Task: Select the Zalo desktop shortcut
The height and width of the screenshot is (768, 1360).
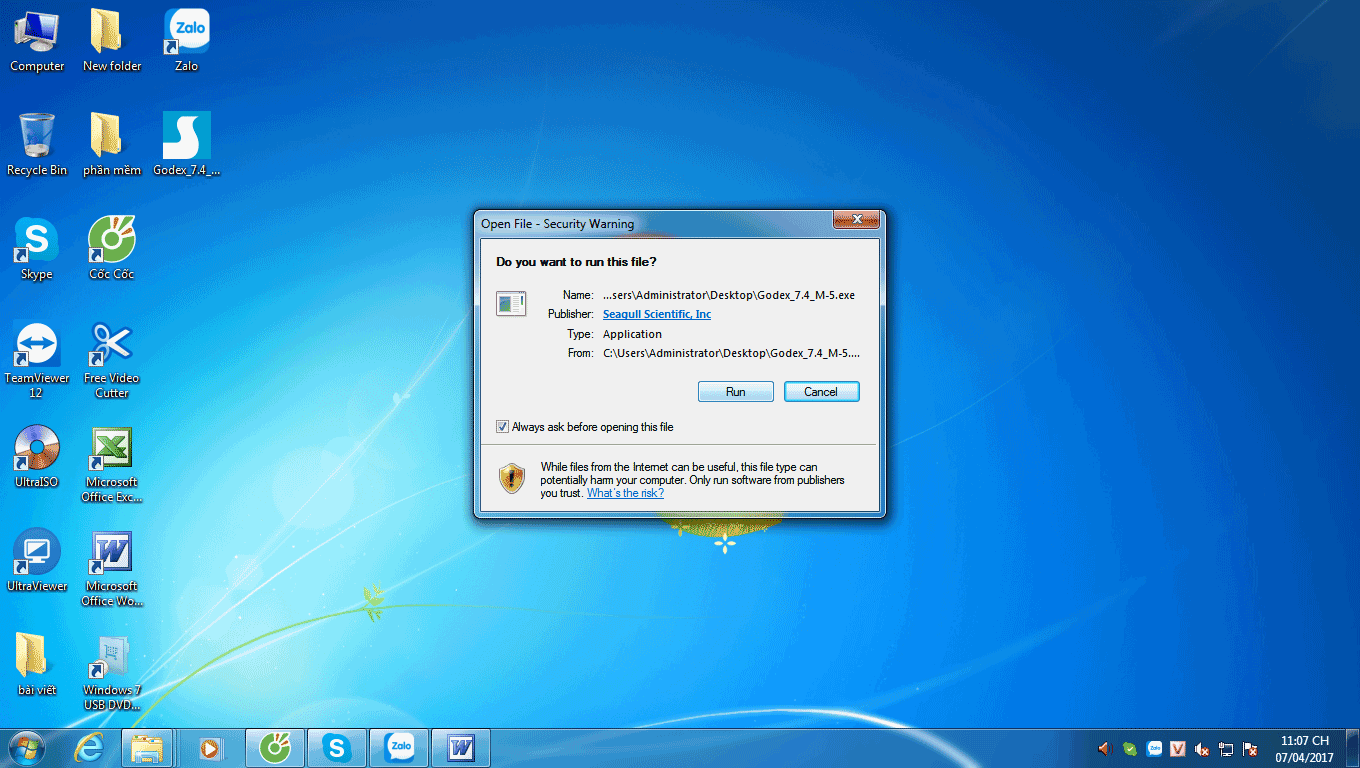Action: [186, 41]
